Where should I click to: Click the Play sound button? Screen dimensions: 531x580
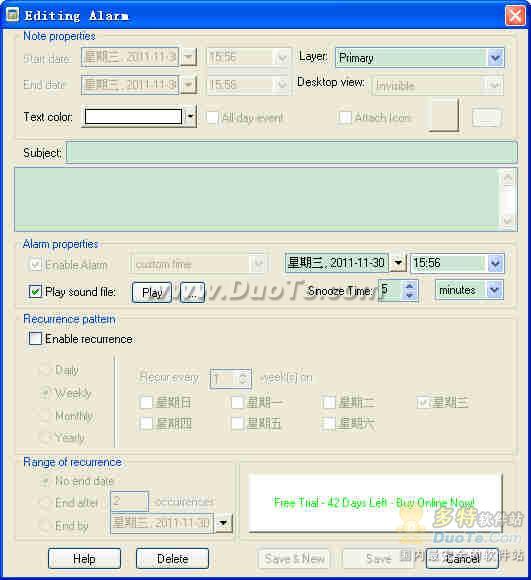[x=152, y=293]
